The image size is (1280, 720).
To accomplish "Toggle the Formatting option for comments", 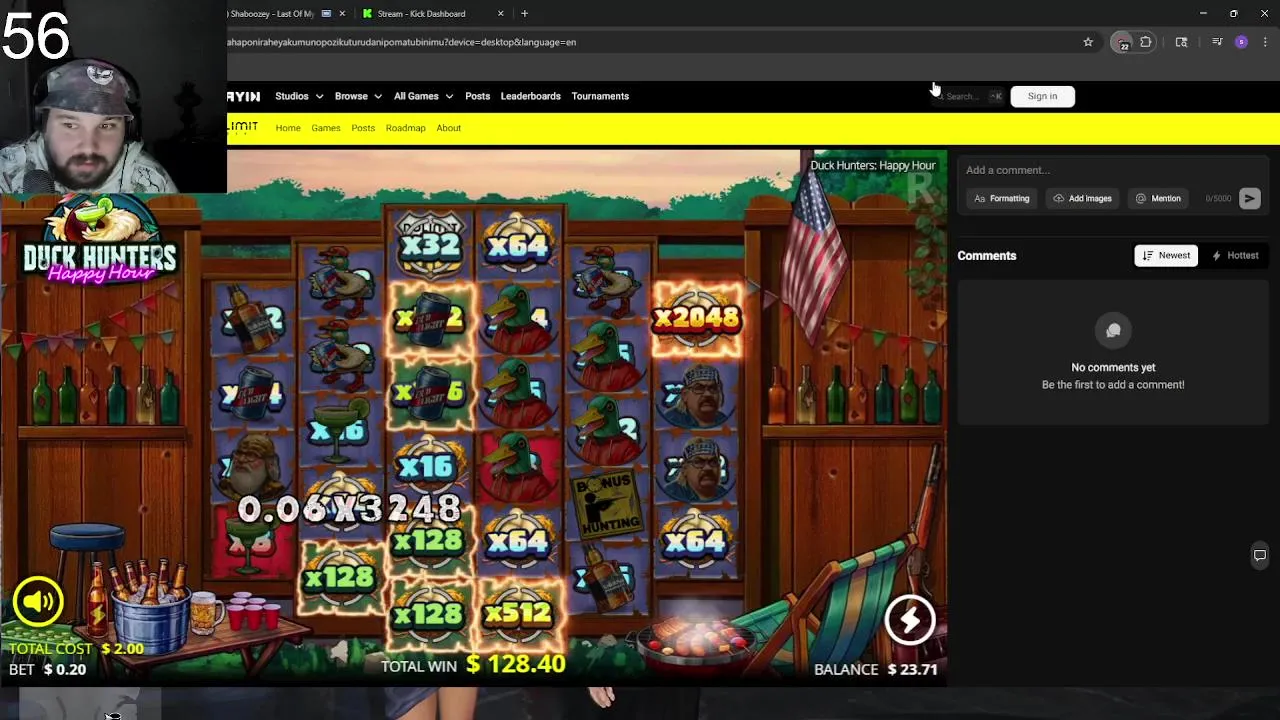I will [1001, 198].
